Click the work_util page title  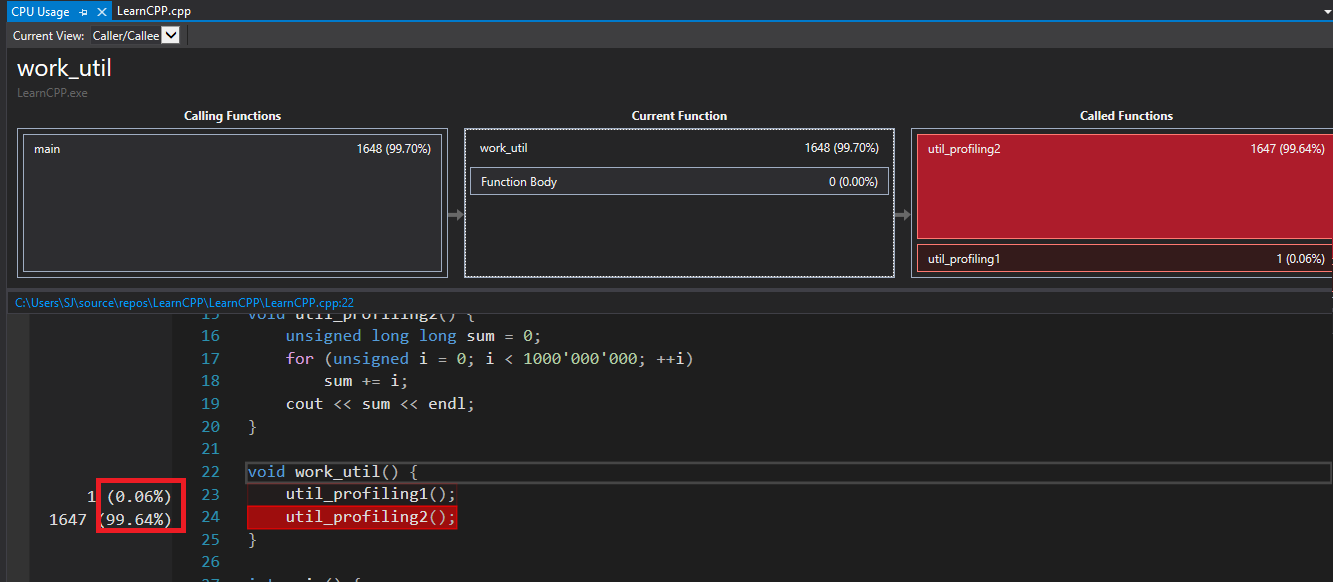point(64,68)
